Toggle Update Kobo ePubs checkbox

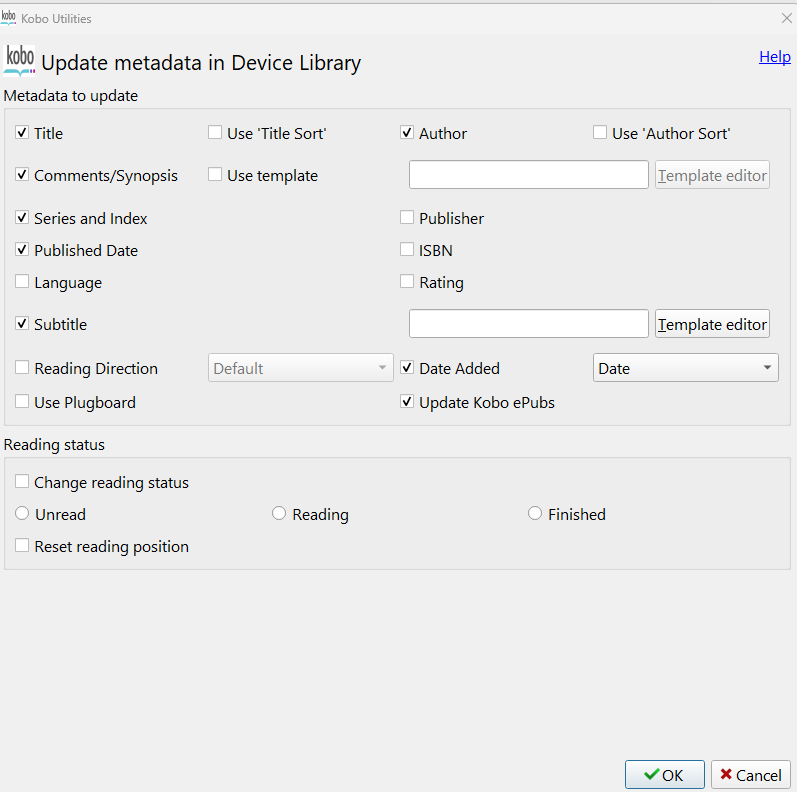point(407,402)
